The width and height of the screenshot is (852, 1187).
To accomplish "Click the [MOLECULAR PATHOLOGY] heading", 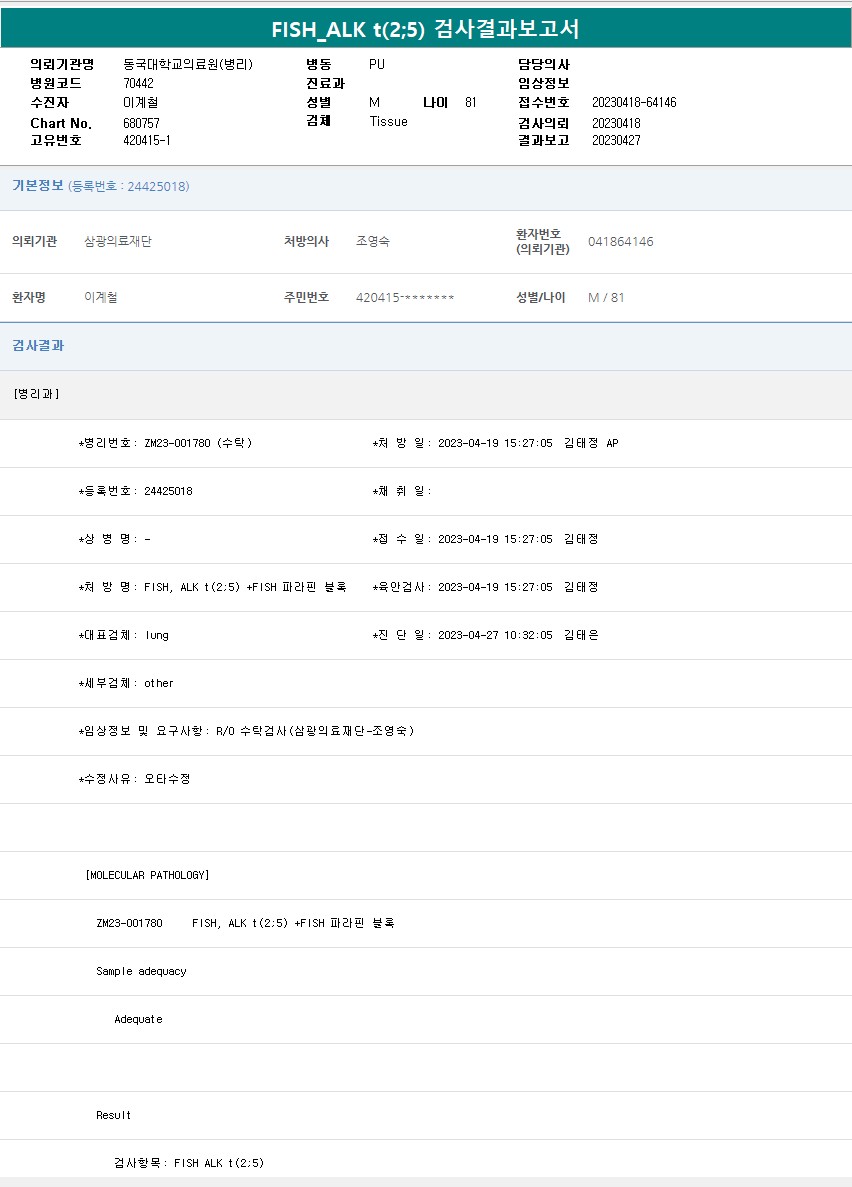I will (148, 875).
